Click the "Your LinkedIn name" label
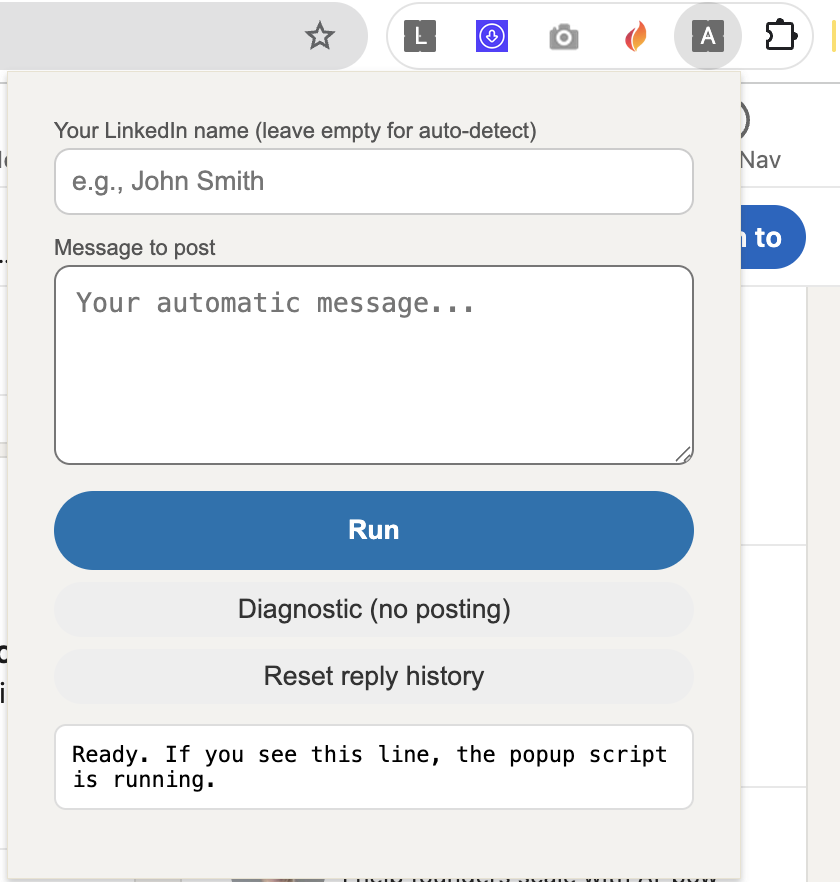Screen dimensions: 840x882 pyautogui.click(x=295, y=130)
